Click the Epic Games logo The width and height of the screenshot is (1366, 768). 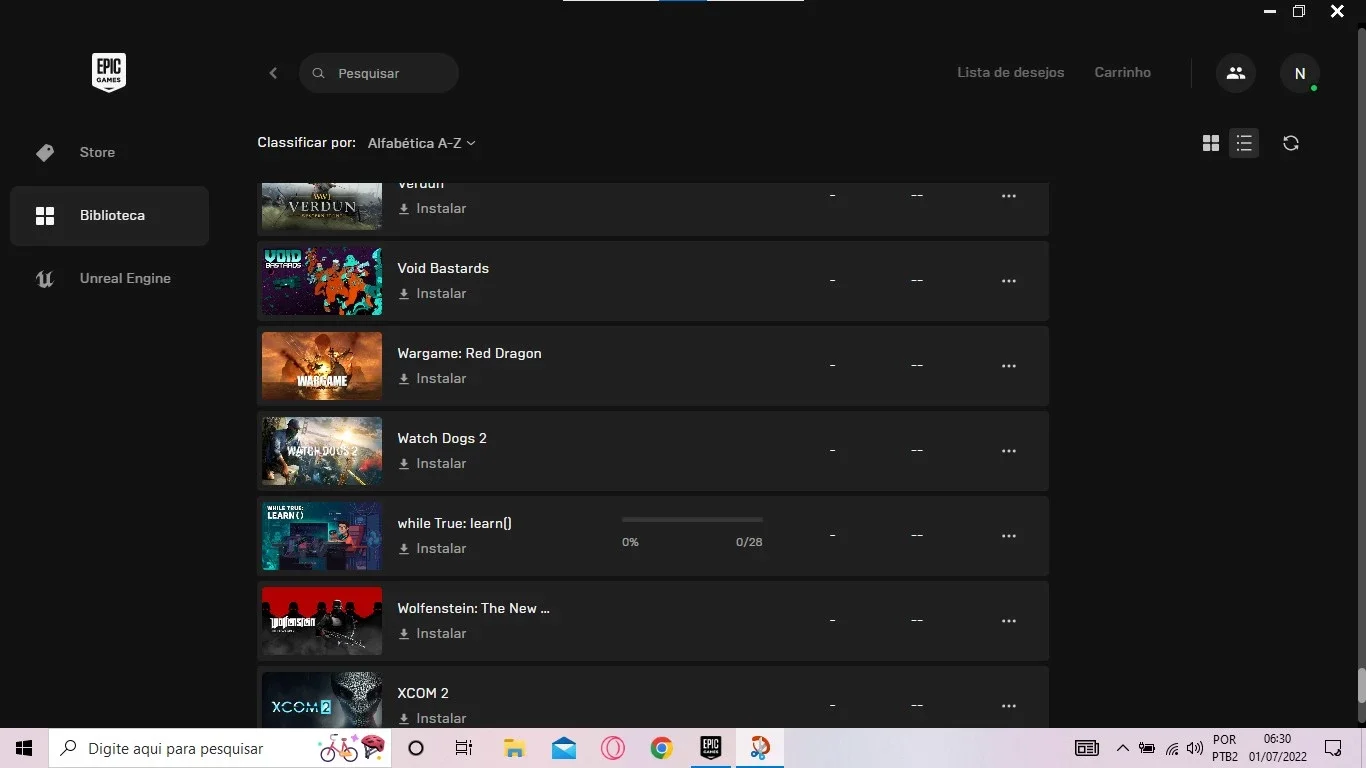tap(109, 72)
